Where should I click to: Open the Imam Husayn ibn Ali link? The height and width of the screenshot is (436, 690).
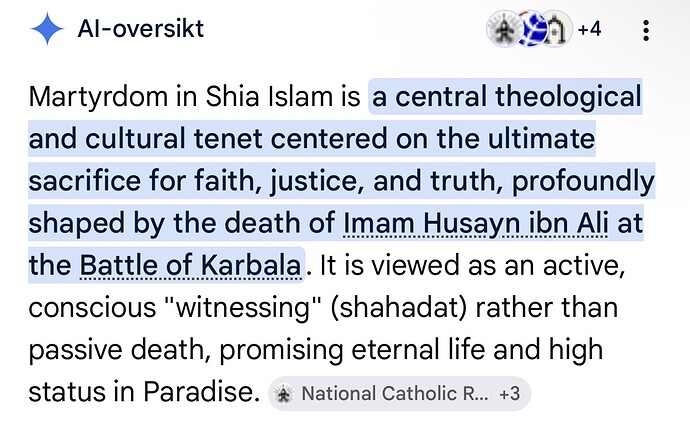click(x=479, y=223)
